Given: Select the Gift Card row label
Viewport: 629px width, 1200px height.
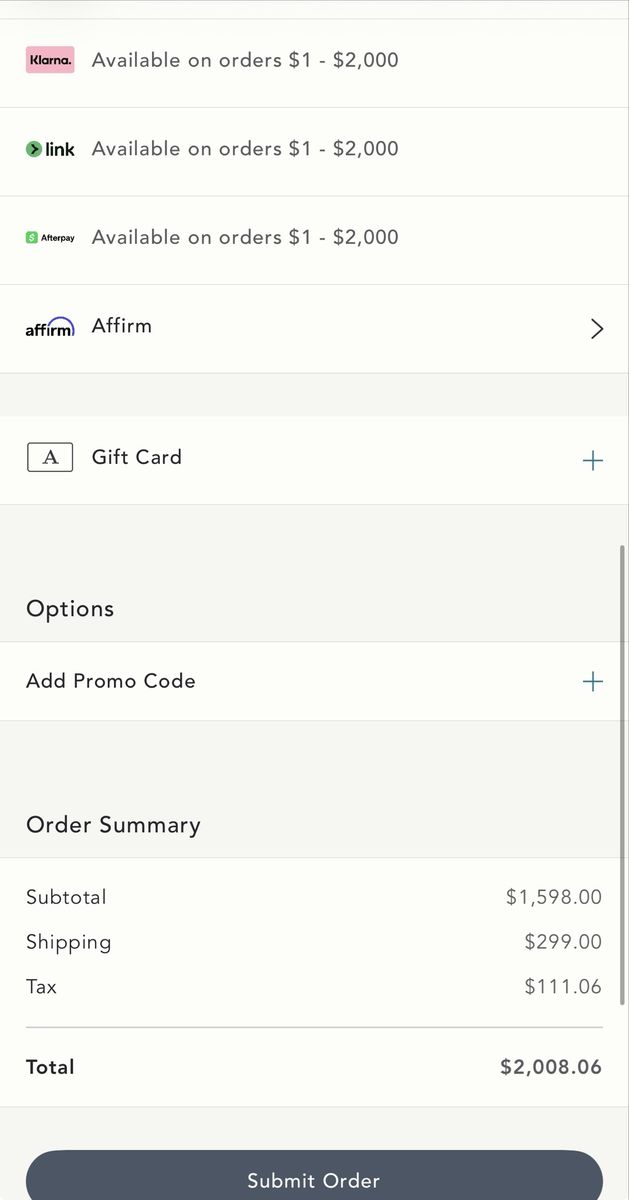Looking at the screenshot, I should (x=137, y=457).
